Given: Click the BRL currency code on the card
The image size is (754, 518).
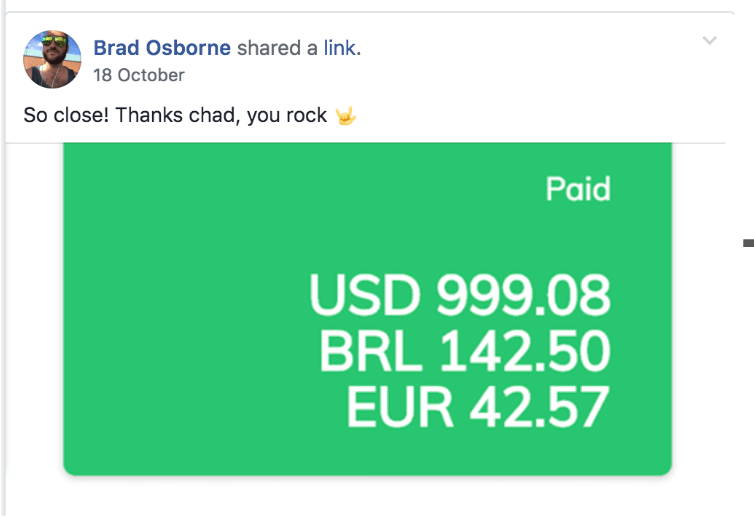Looking at the screenshot, I should click(371, 351).
